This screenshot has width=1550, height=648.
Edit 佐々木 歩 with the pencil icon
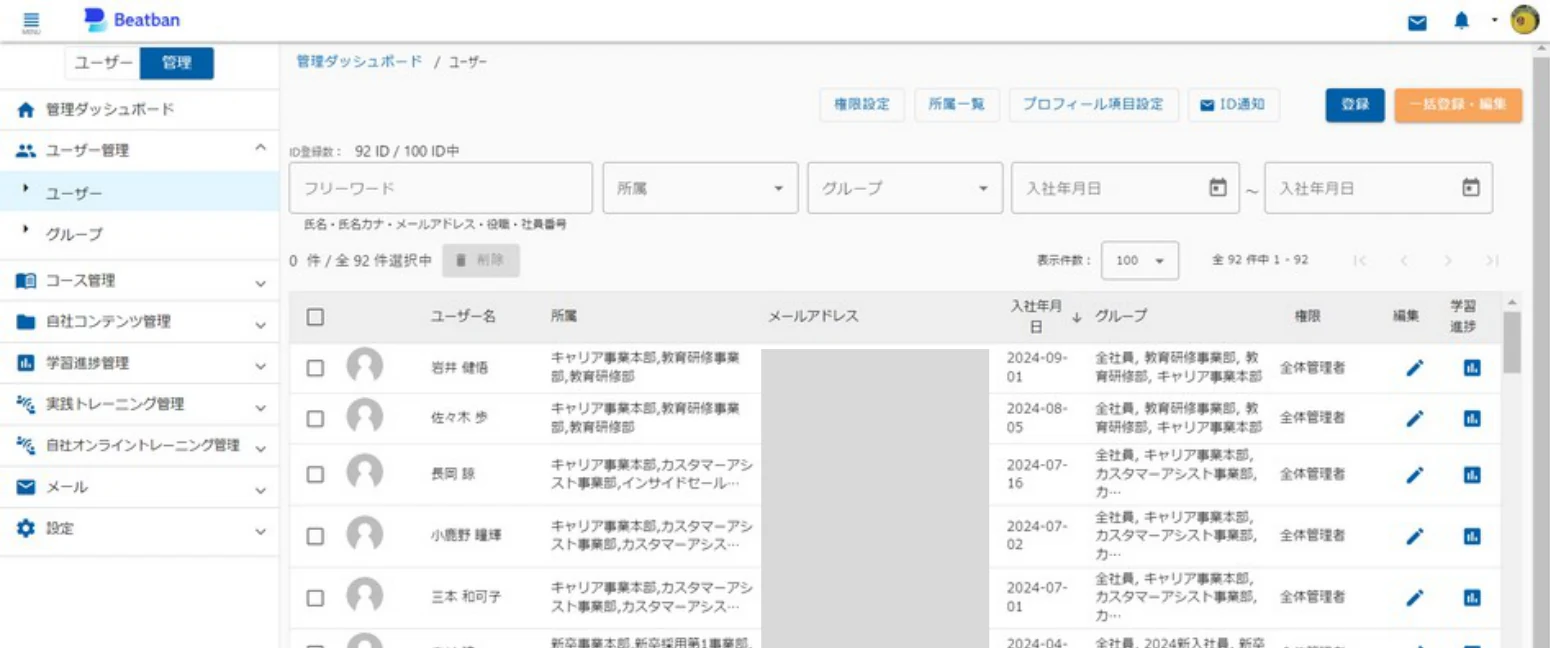pos(1414,419)
